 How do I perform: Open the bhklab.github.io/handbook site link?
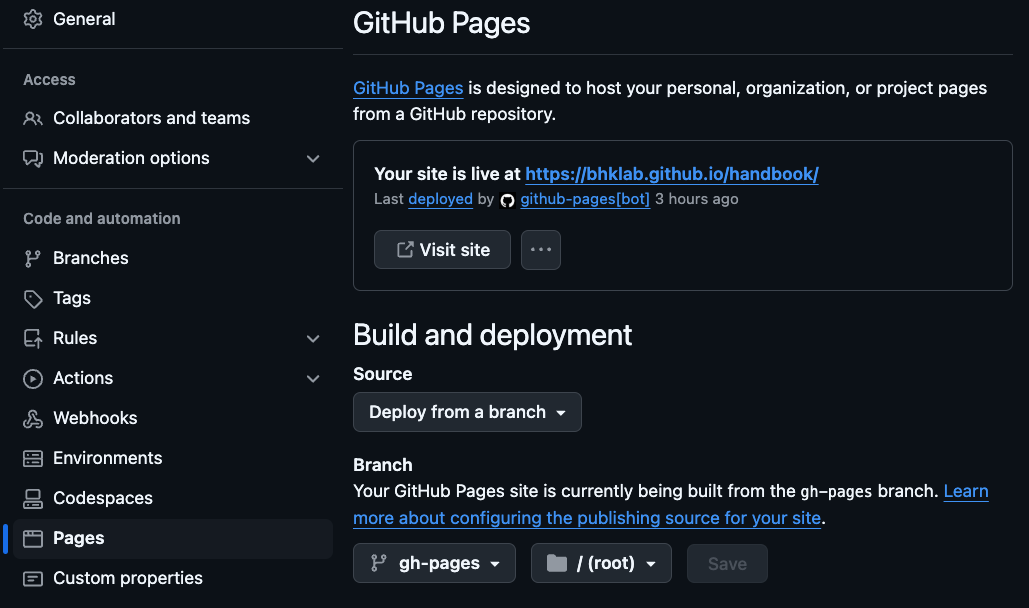tap(672, 174)
